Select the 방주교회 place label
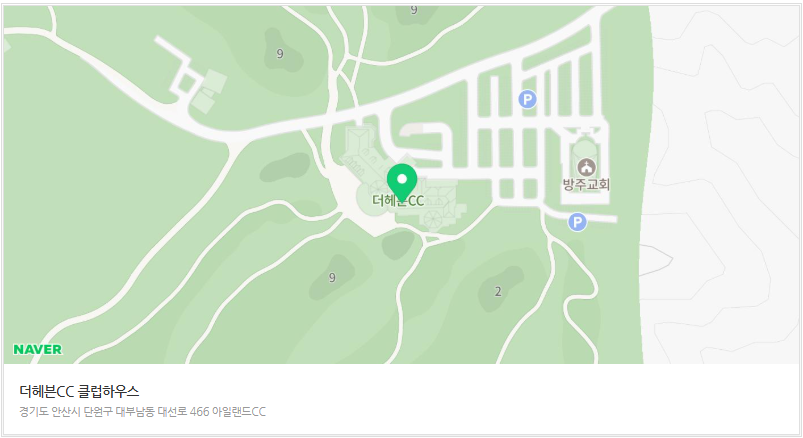The height and width of the screenshot is (438, 803). 586,184
